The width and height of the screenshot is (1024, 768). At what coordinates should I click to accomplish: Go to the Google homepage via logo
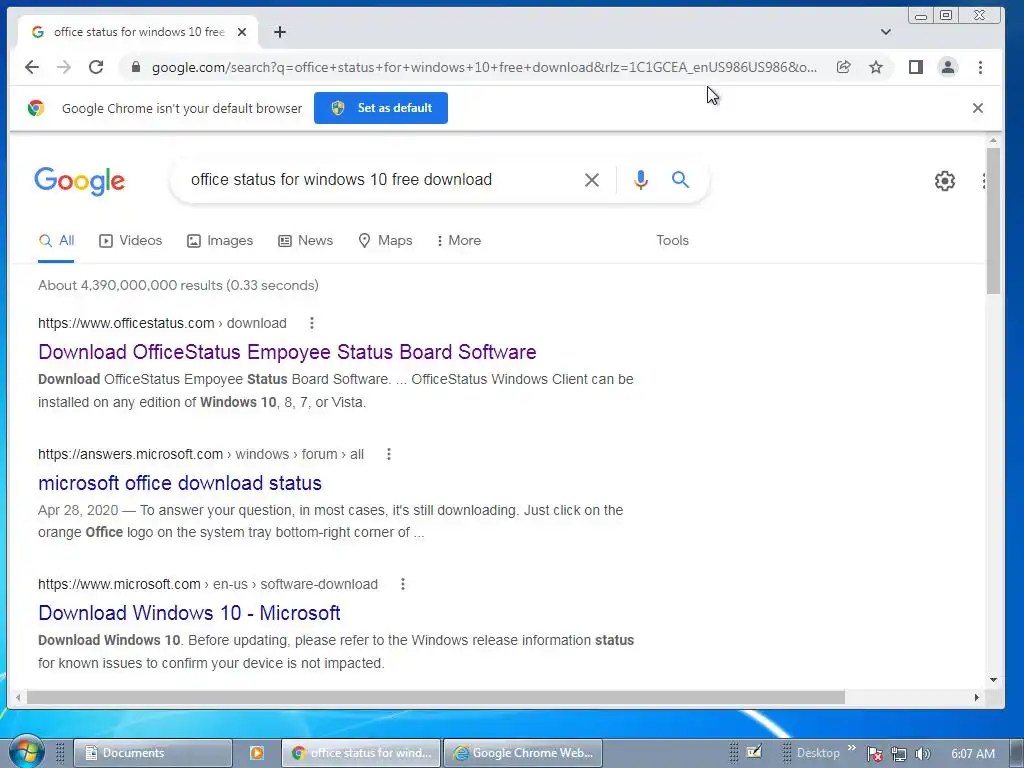(80, 181)
